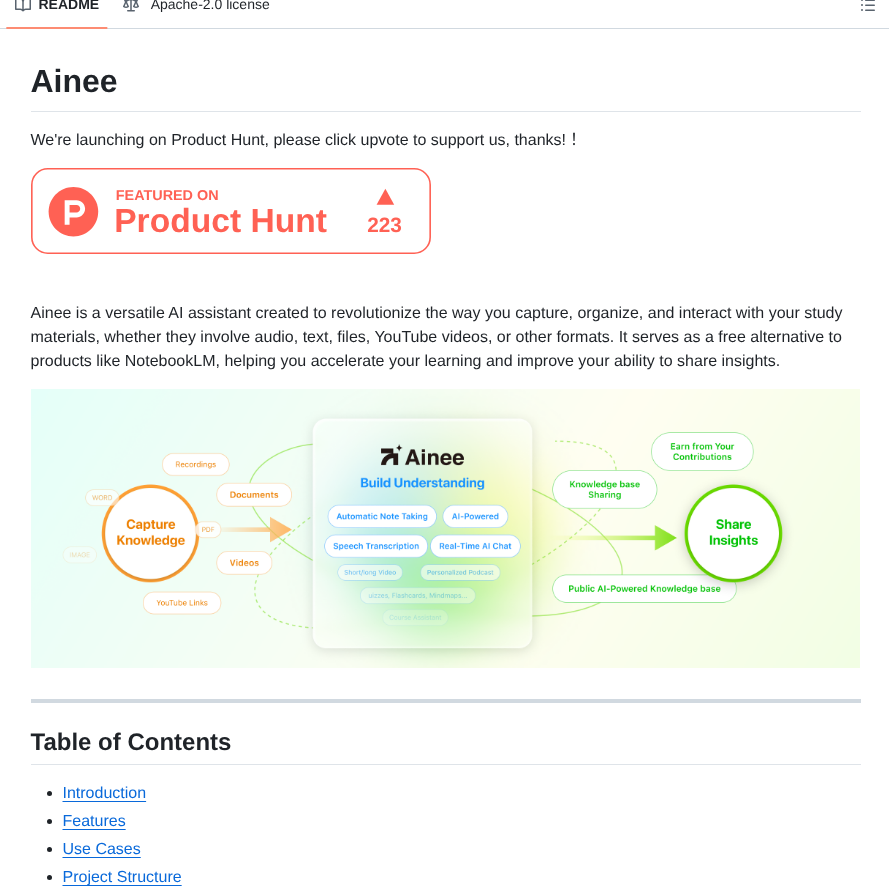Viewport: 889px width, 889px height.
Task: Click the Product Hunt upvote arrow
Action: pos(385,197)
